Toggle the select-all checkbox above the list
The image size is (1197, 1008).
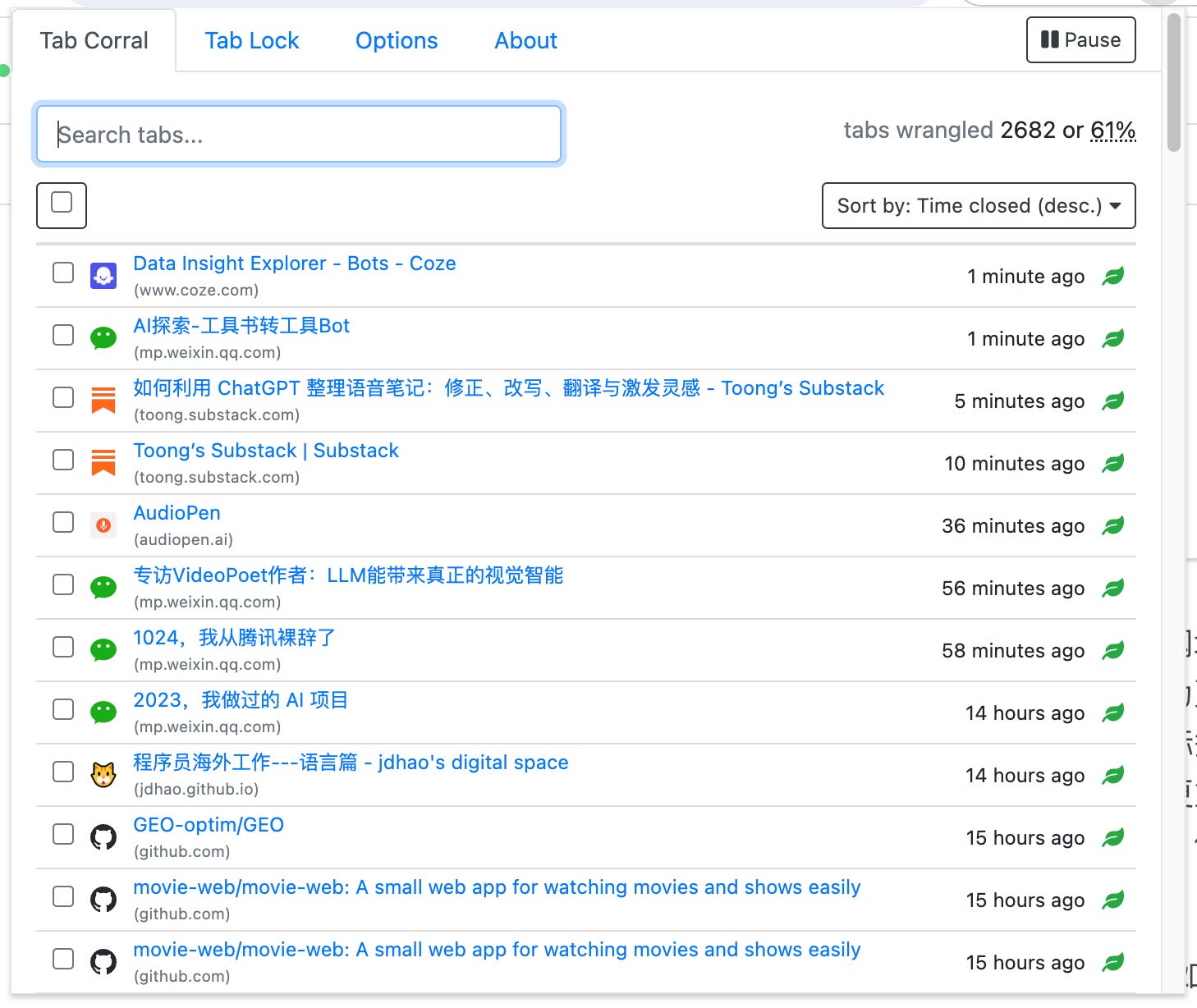point(62,206)
